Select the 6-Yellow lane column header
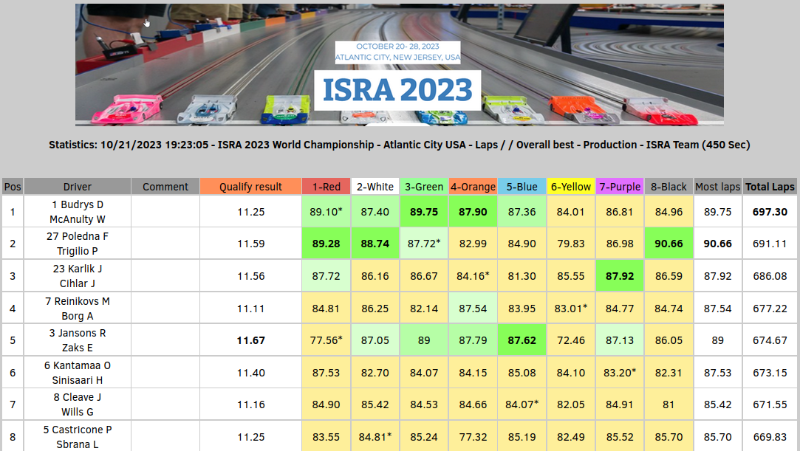 (x=571, y=186)
